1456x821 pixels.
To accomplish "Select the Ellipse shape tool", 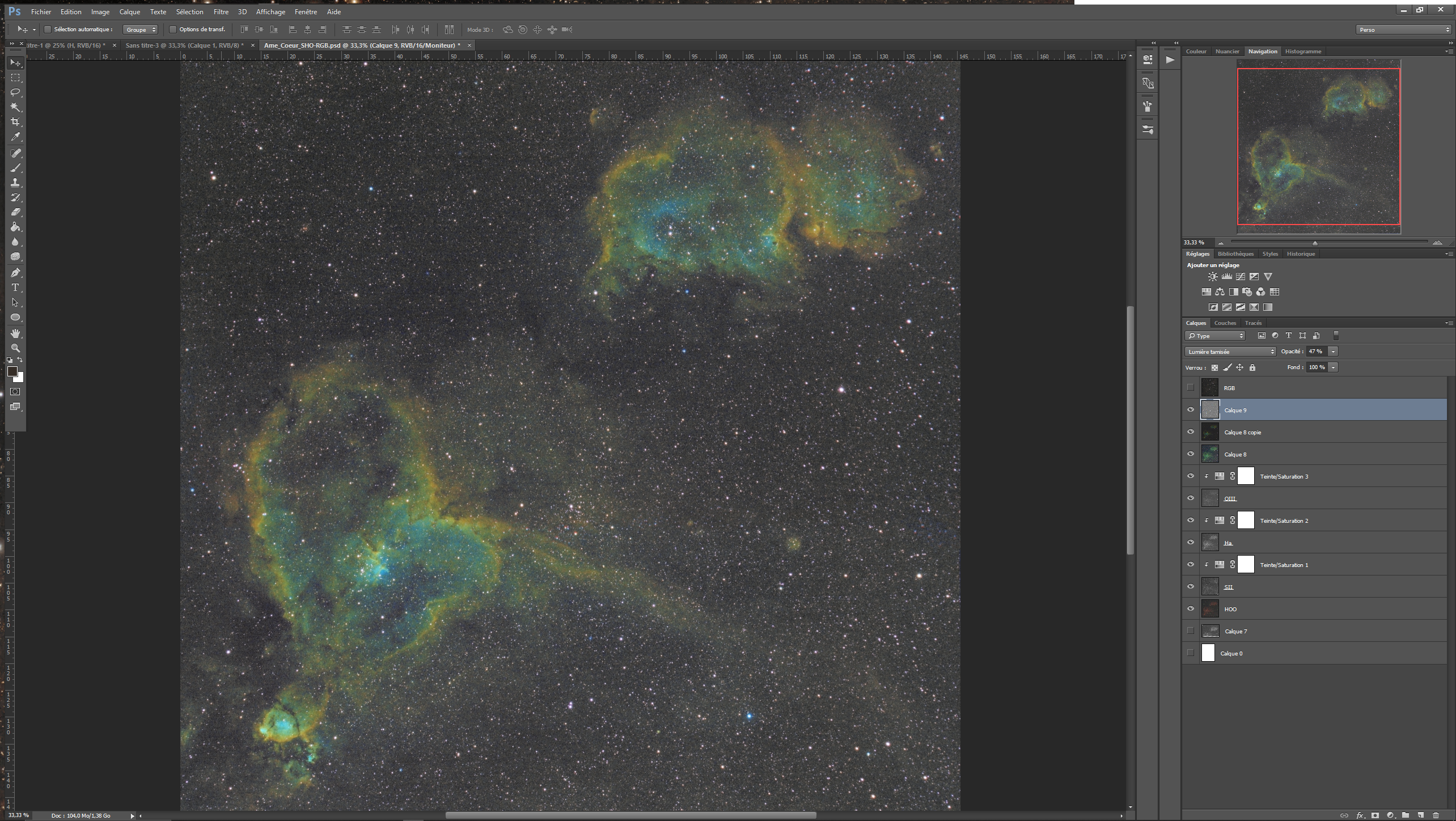I will coord(15,317).
